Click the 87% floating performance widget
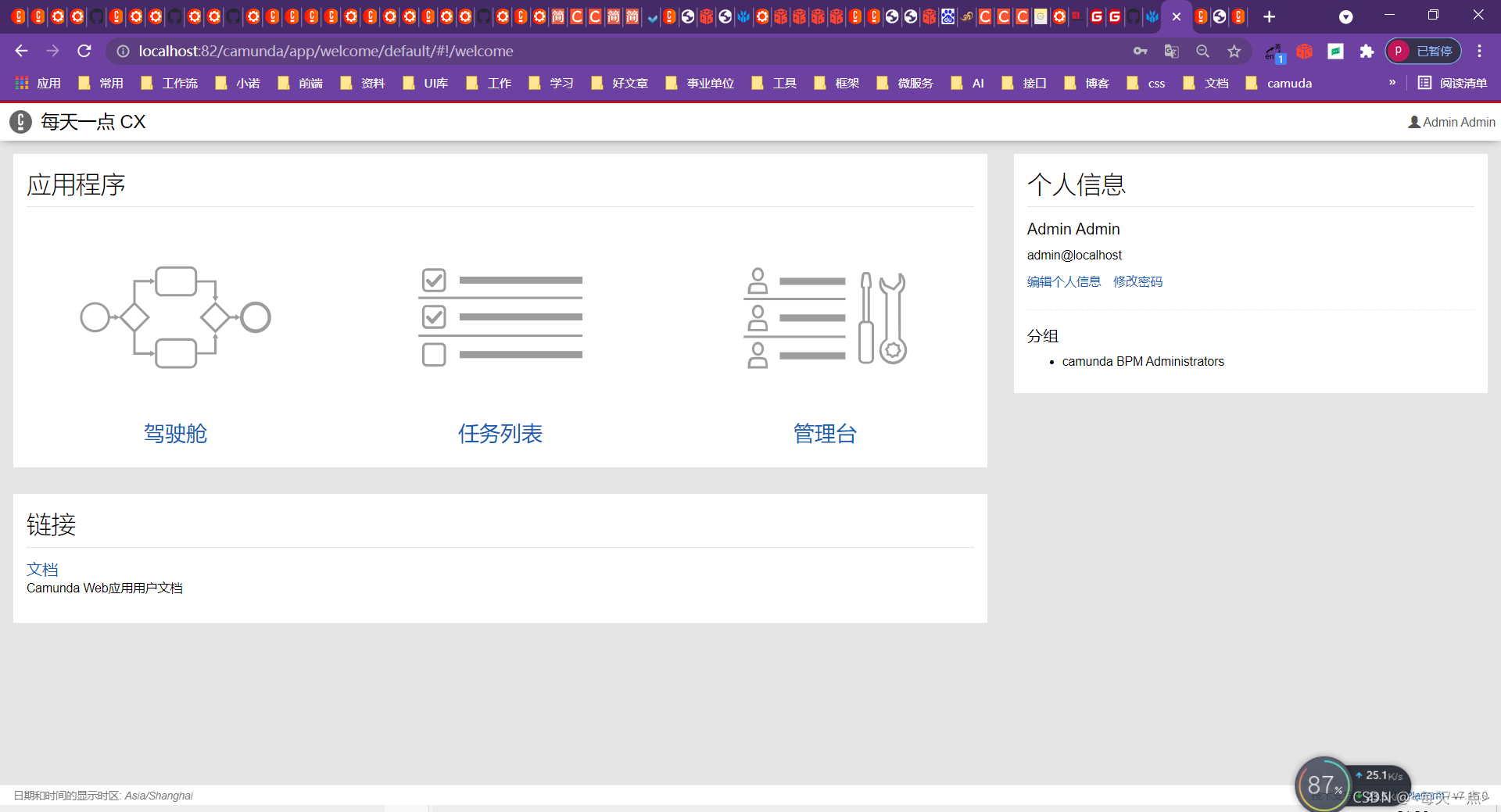1501x812 pixels. tap(1323, 785)
